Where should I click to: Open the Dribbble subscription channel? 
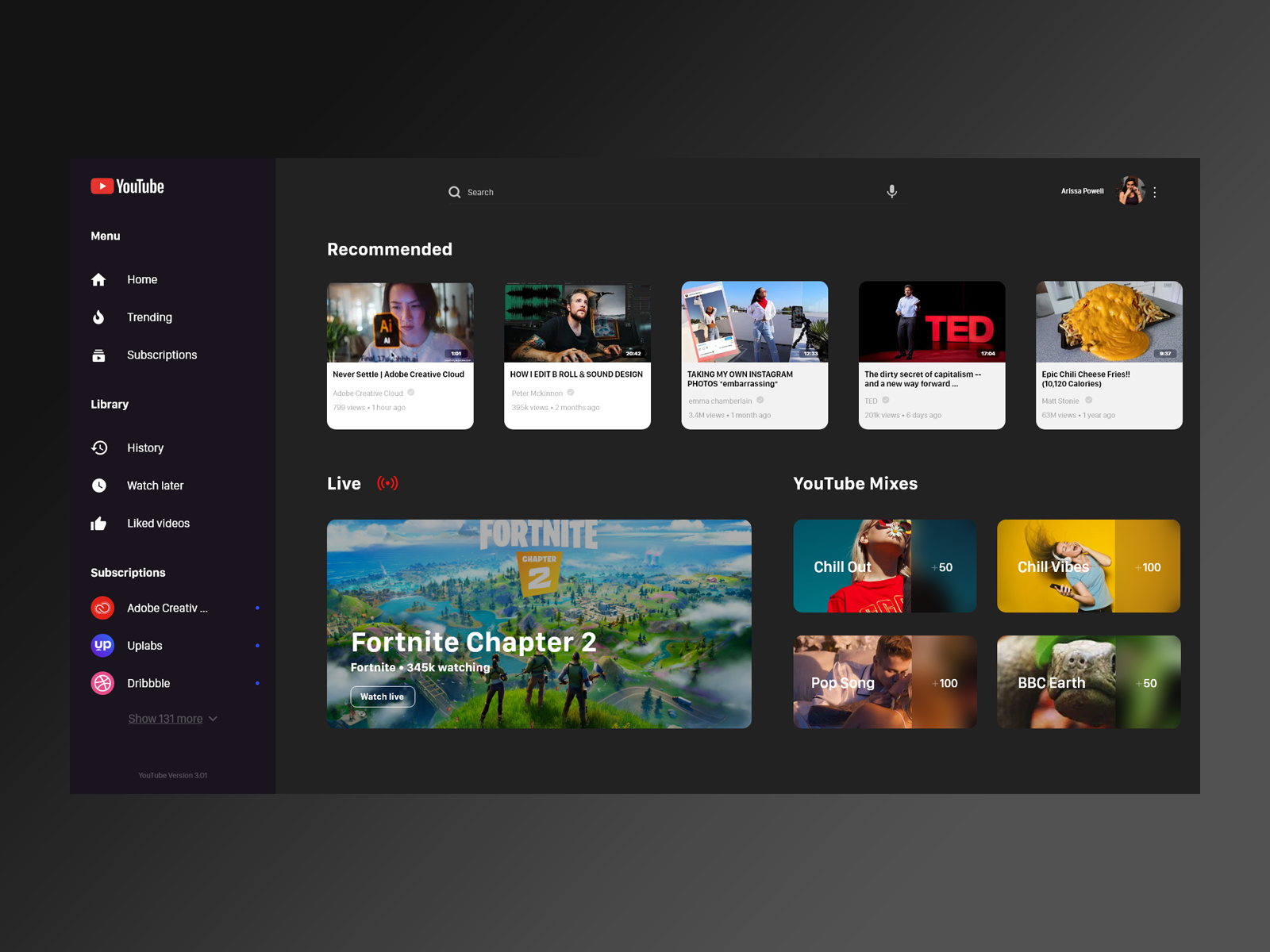[148, 683]
